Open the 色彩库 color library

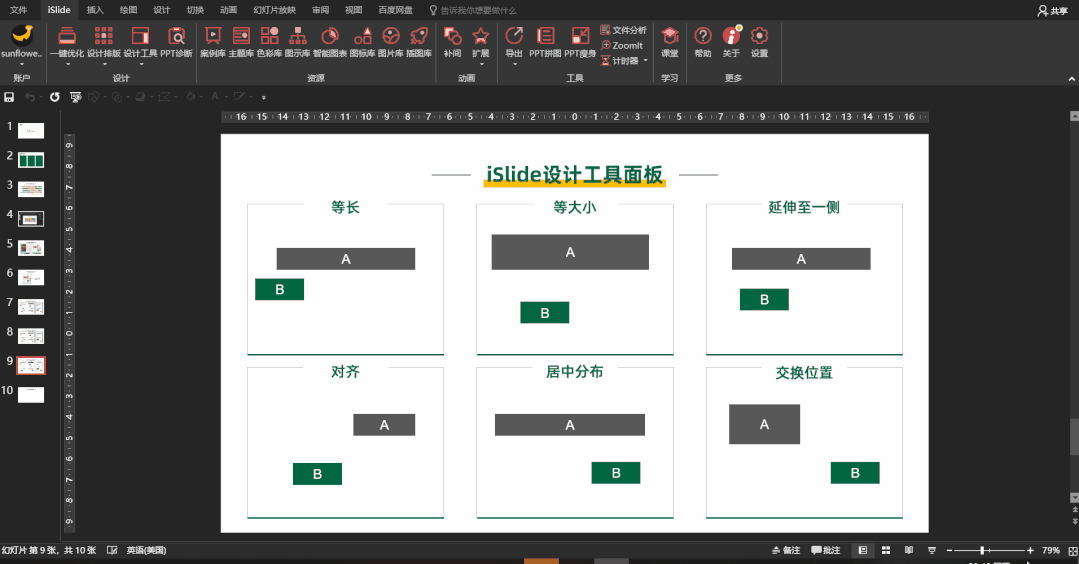pos(269,42)
